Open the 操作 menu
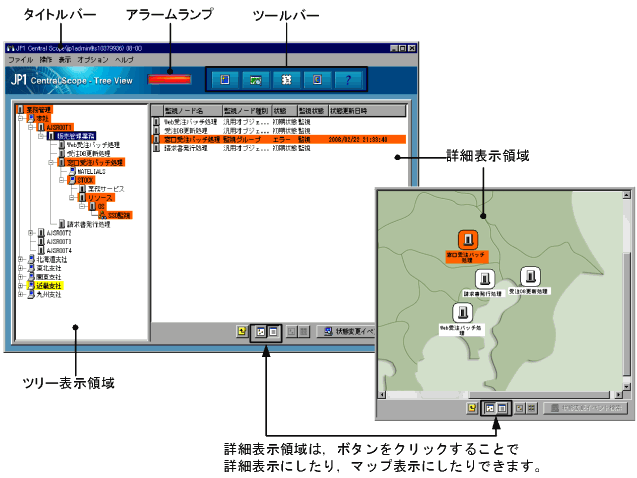The image size is (637, 478). pyautogui.click(x=46, y=60)
